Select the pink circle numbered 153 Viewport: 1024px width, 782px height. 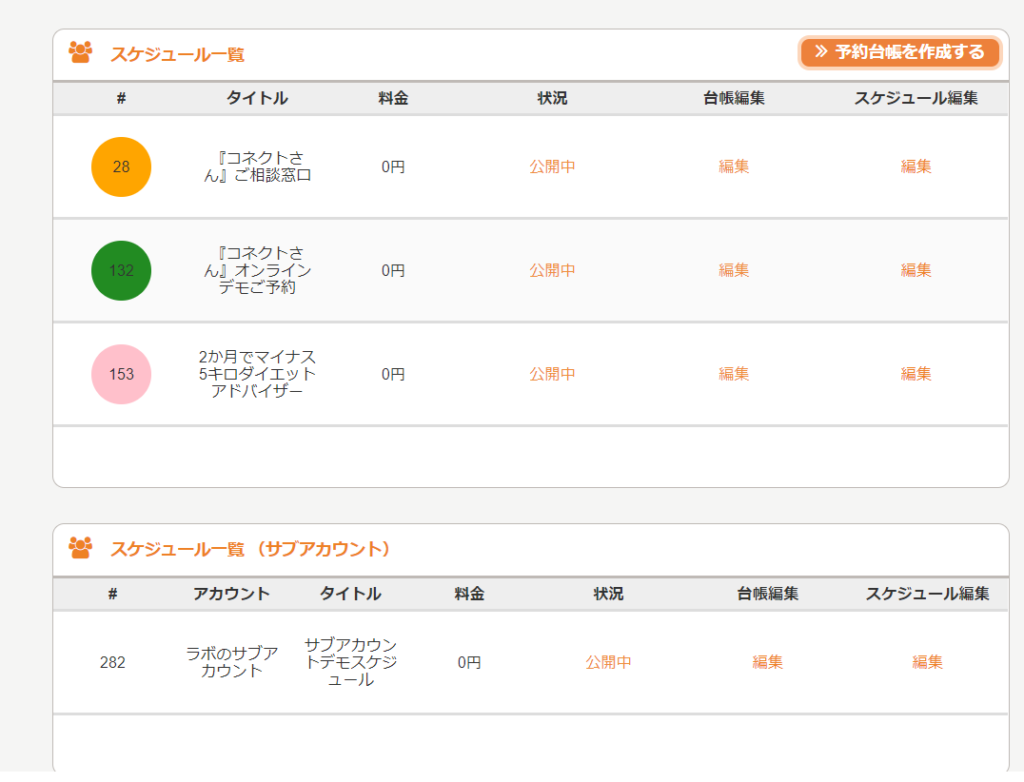121,374
